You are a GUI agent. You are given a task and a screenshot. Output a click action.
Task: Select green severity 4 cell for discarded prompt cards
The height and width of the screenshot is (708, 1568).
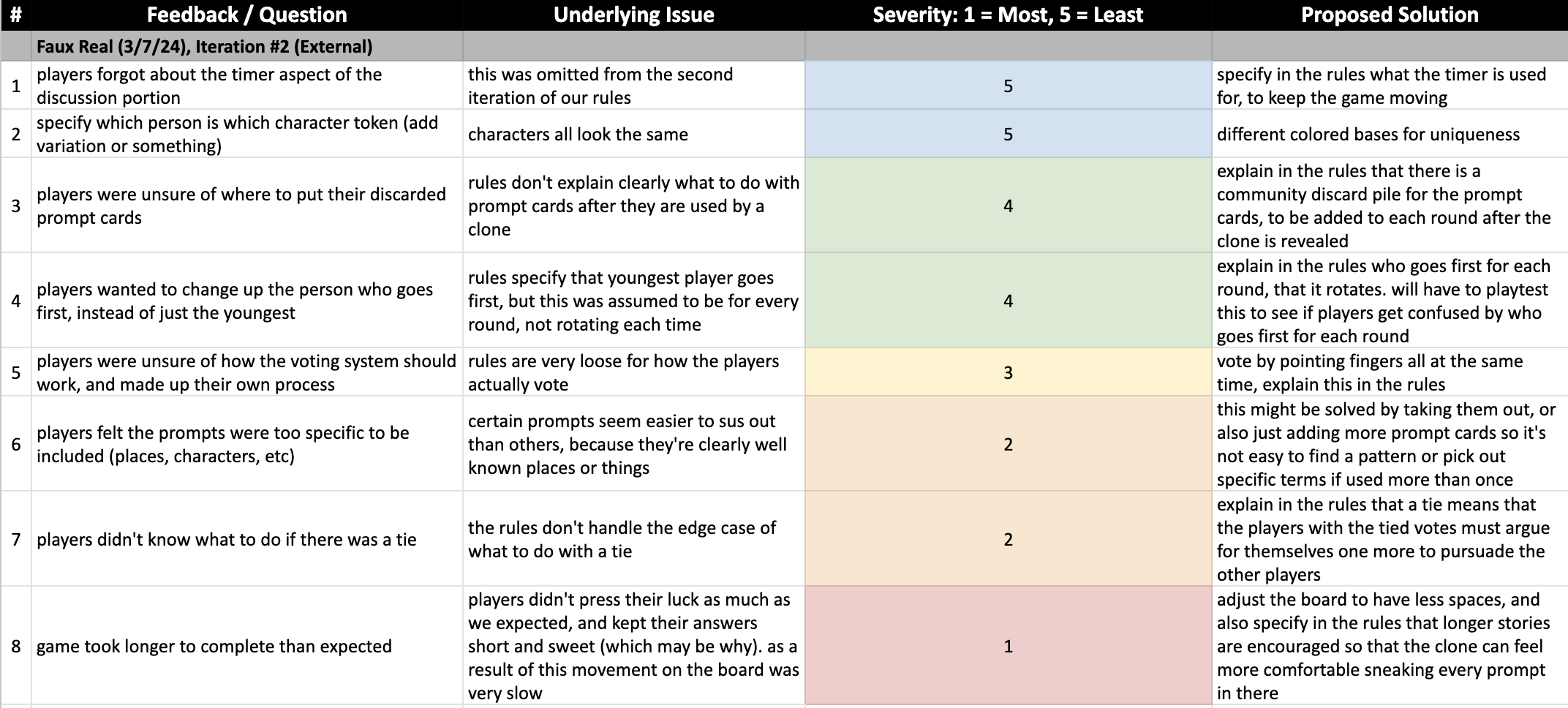[1008, 206]
